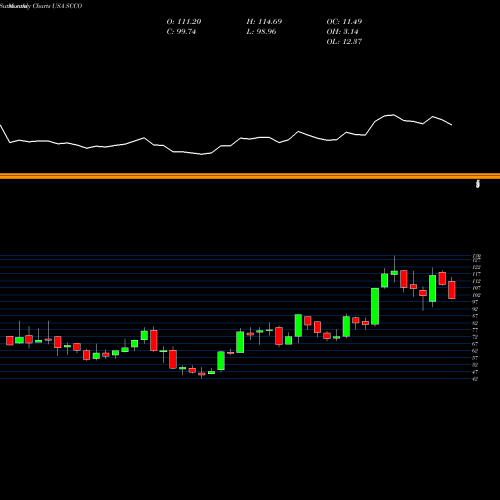Click the OH: 3.14 value
The height and width of the screenshot is (500, 500).
[x=342, y=32]
